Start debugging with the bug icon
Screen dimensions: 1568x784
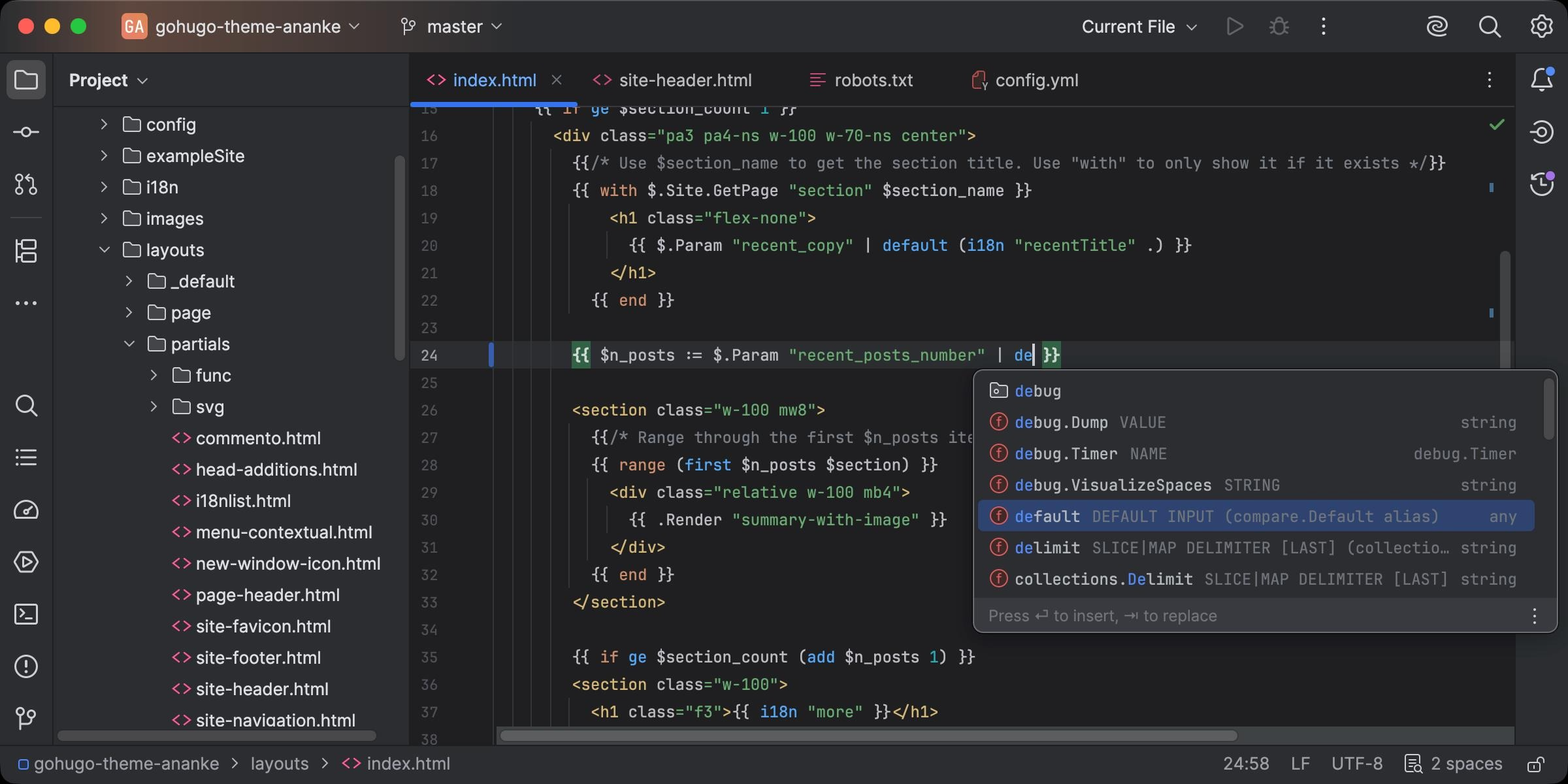pos(1278,26)
